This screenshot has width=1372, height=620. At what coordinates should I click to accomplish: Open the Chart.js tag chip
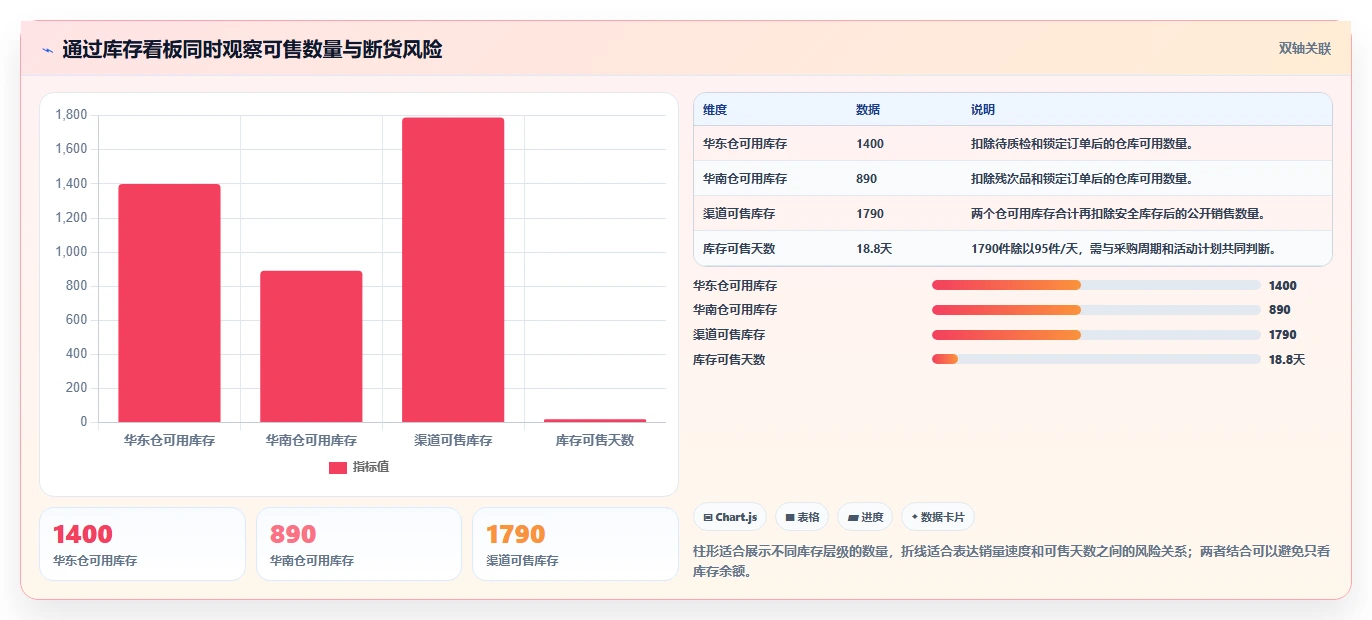point(730,517)
